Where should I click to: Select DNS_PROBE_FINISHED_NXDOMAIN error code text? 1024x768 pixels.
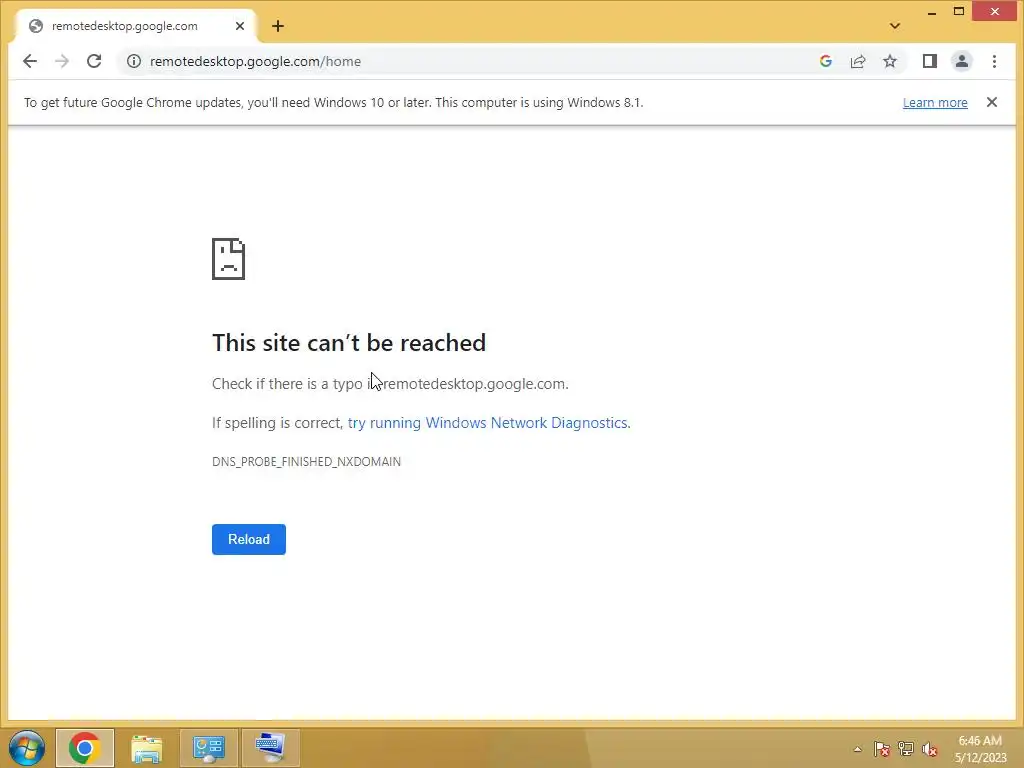[306, 462]
